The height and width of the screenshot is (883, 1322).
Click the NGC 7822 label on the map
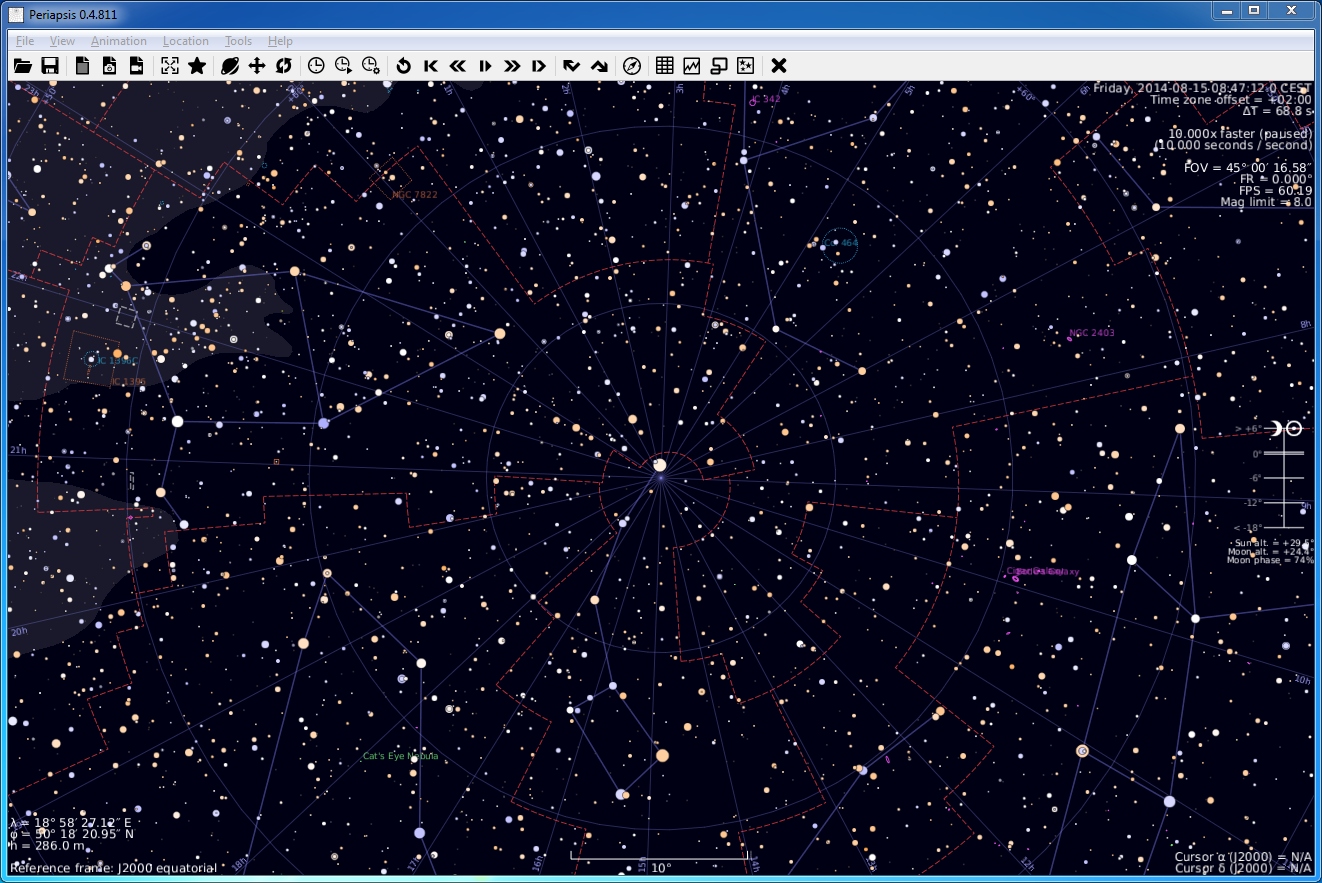tap(414, 195)
